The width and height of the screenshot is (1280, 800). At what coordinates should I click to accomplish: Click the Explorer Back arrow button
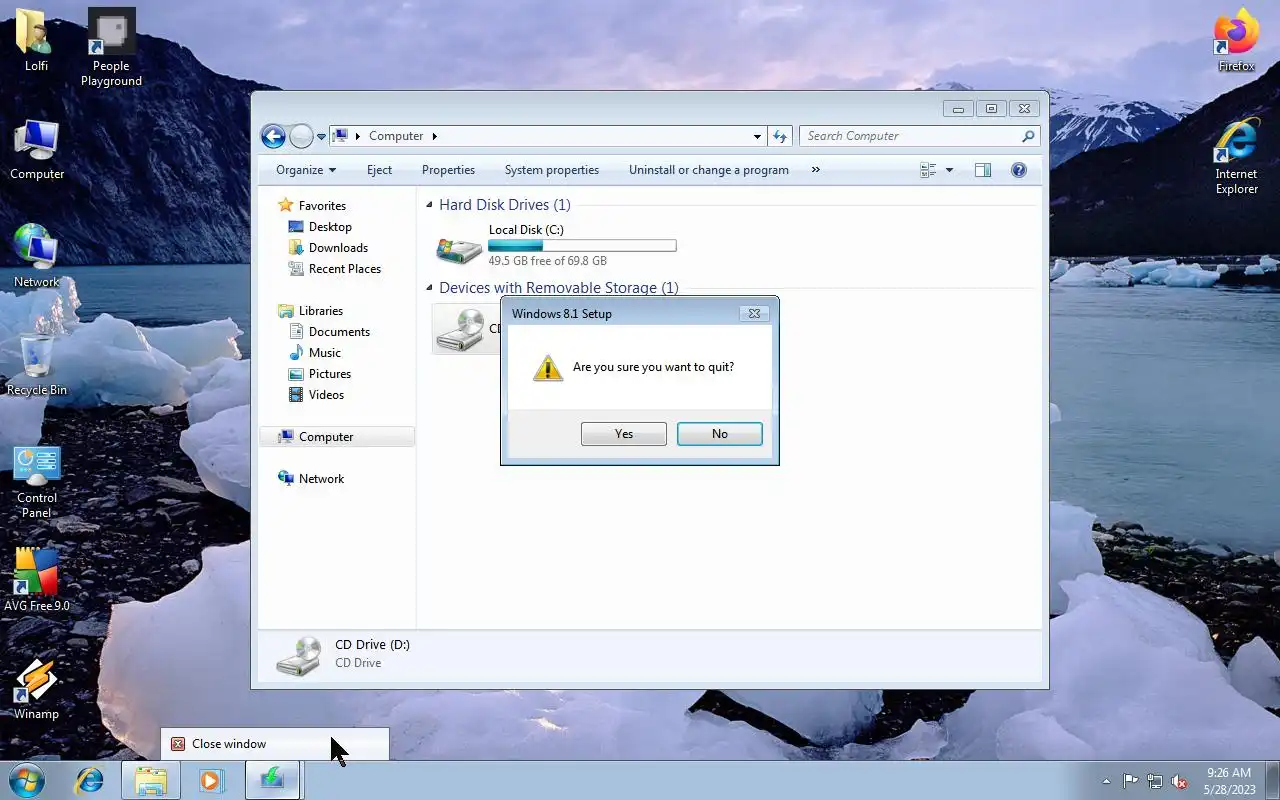pyautogui.click(x=273, y=136)
